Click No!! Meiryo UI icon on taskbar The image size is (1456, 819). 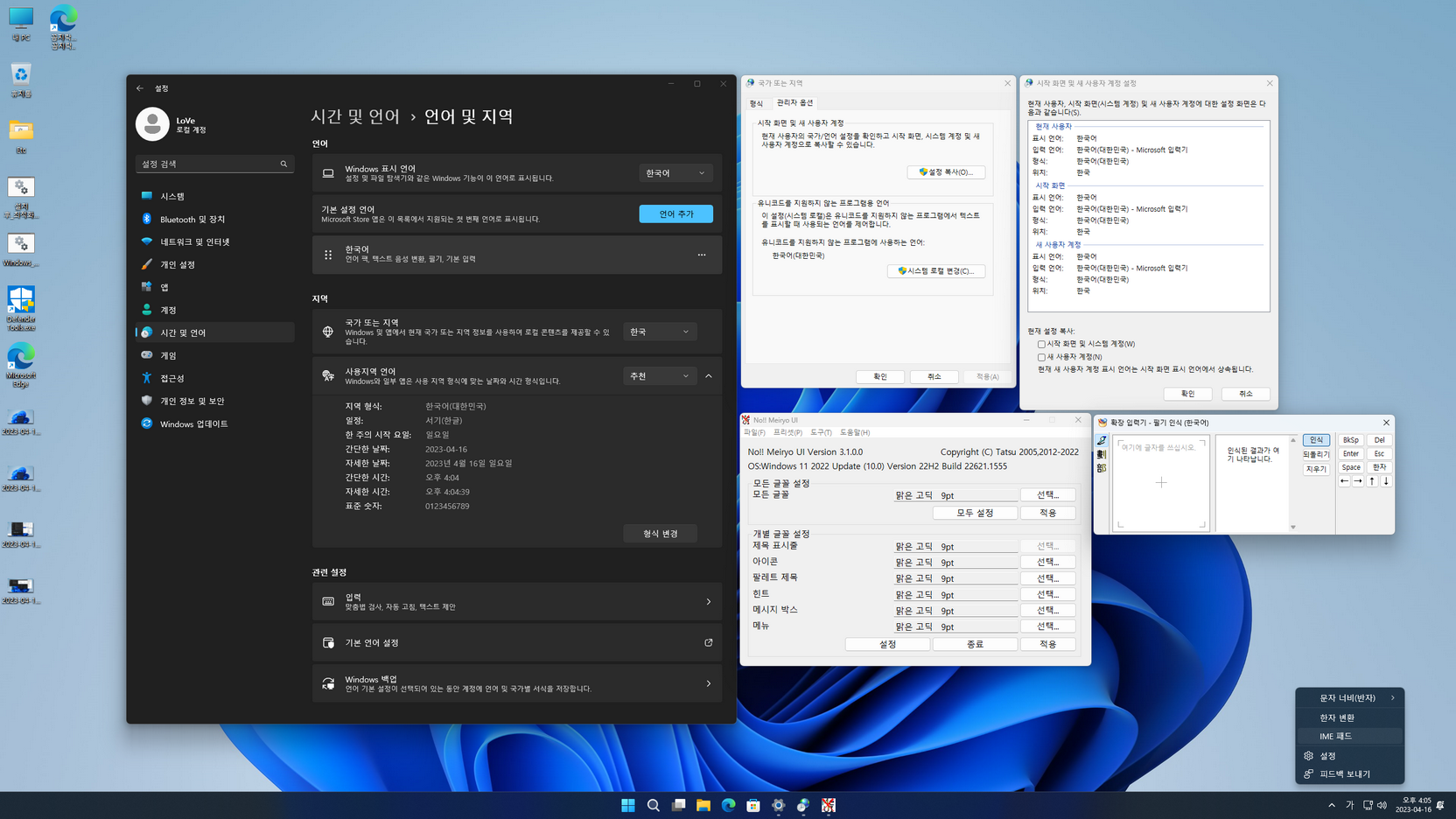point(829,805)
